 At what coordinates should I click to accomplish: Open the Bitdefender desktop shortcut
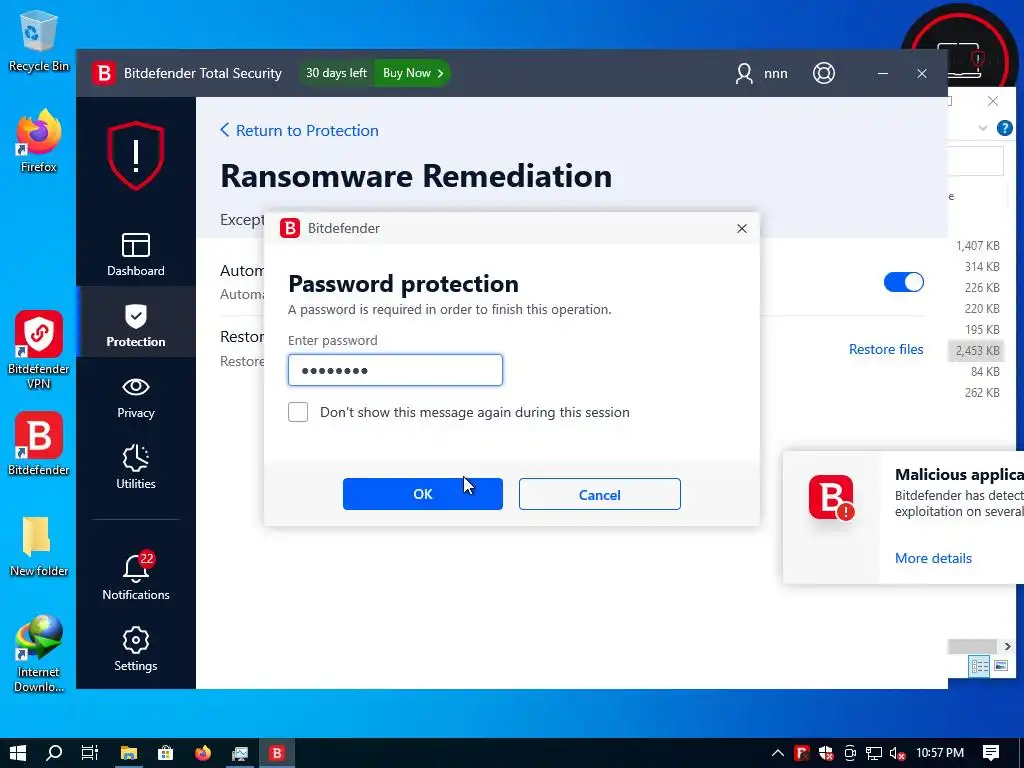(x=39, y=443)
